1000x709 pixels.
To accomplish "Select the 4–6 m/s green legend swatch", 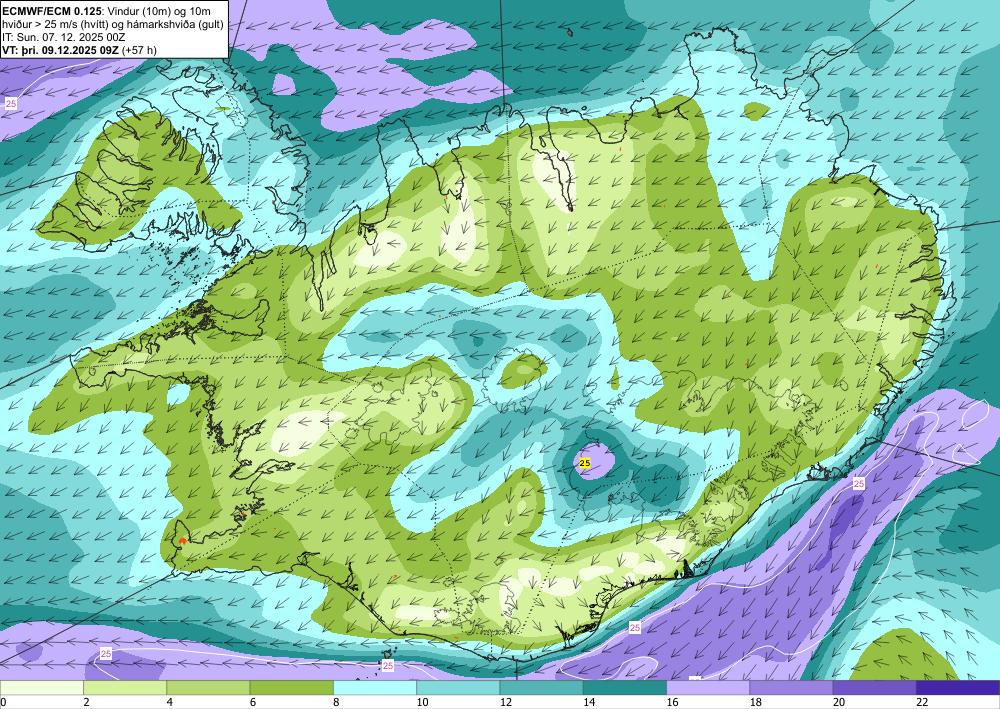I will (x=208, y=687).
